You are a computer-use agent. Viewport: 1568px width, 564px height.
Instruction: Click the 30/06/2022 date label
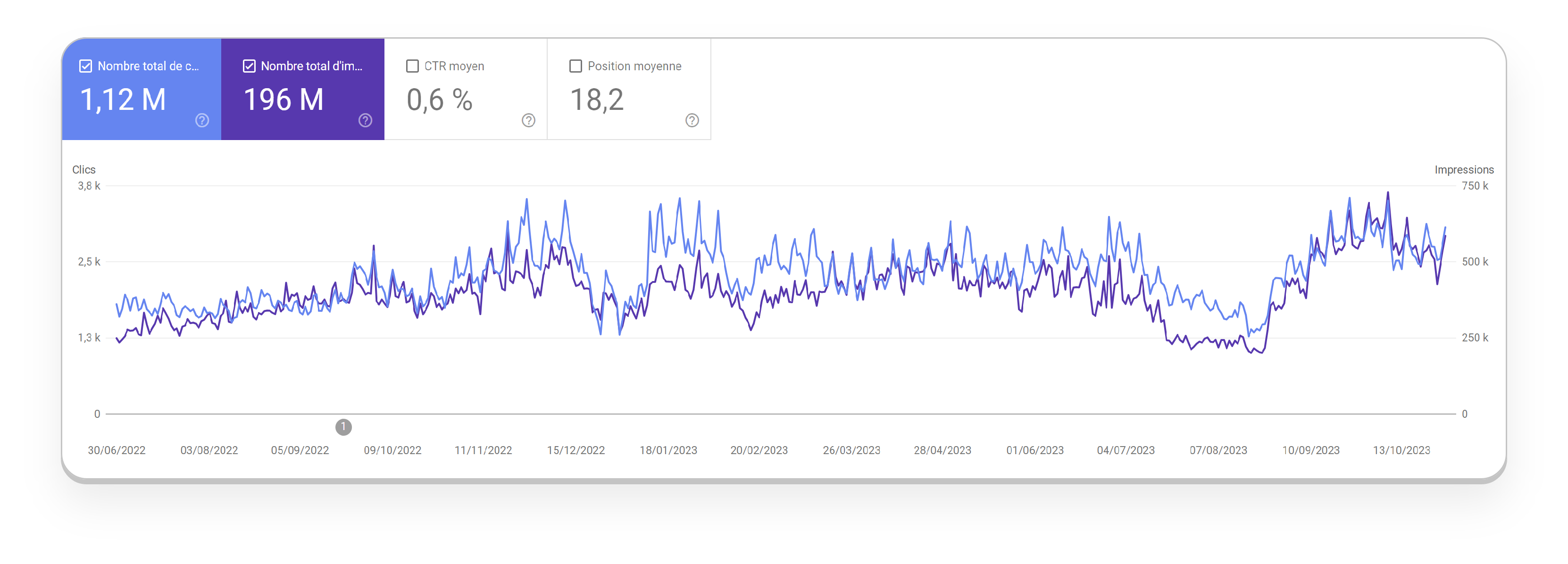[116, 450]
